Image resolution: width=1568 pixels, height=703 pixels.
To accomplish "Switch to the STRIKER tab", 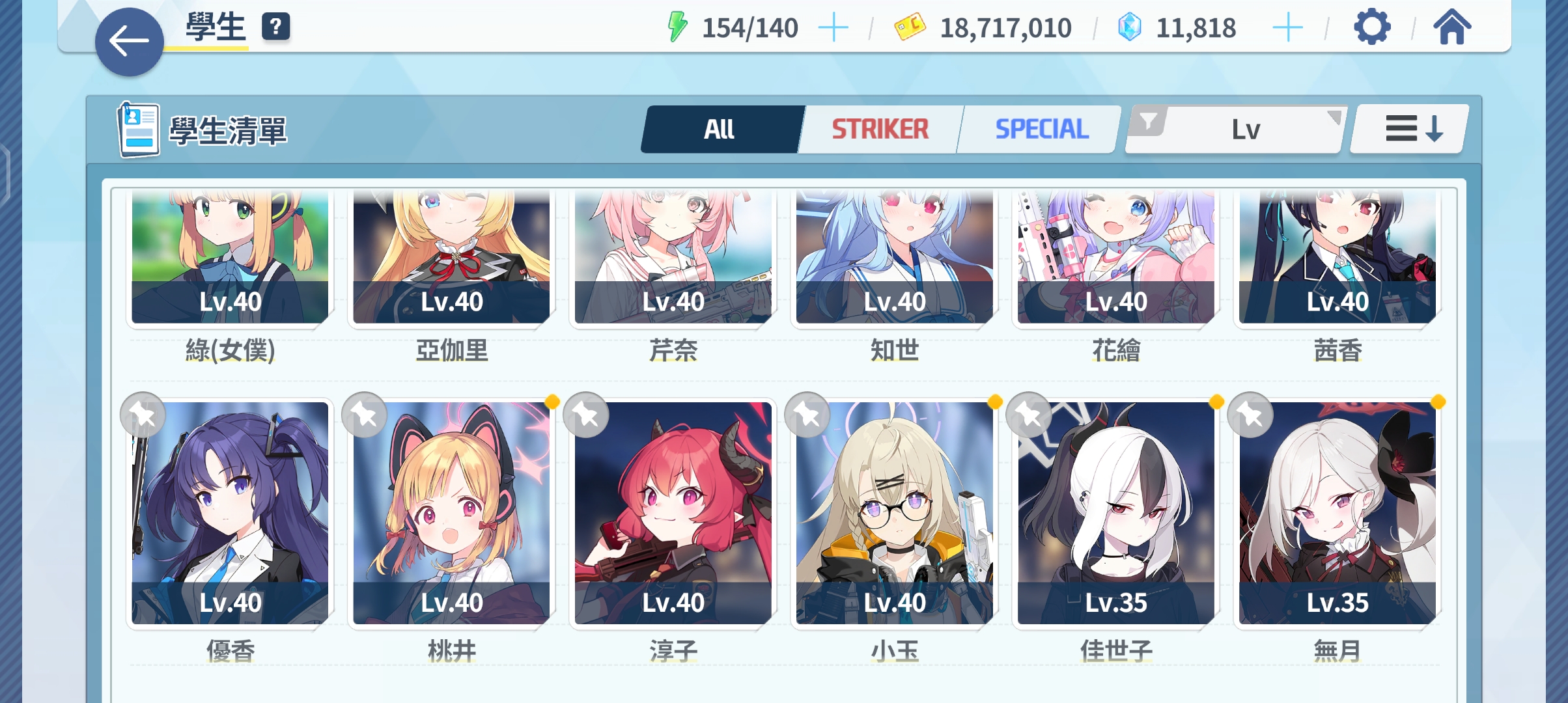I will [880, 129].
